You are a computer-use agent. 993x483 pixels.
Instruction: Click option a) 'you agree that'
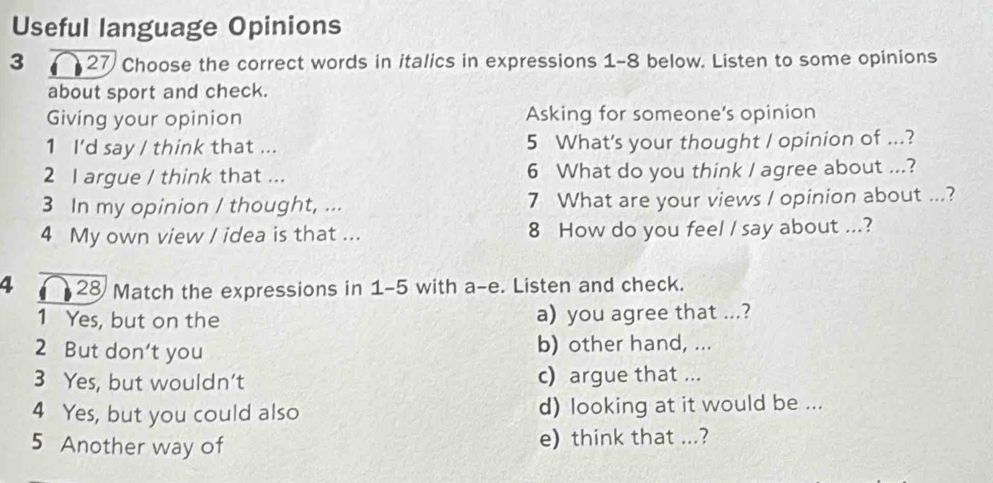[x=641, y=313]
